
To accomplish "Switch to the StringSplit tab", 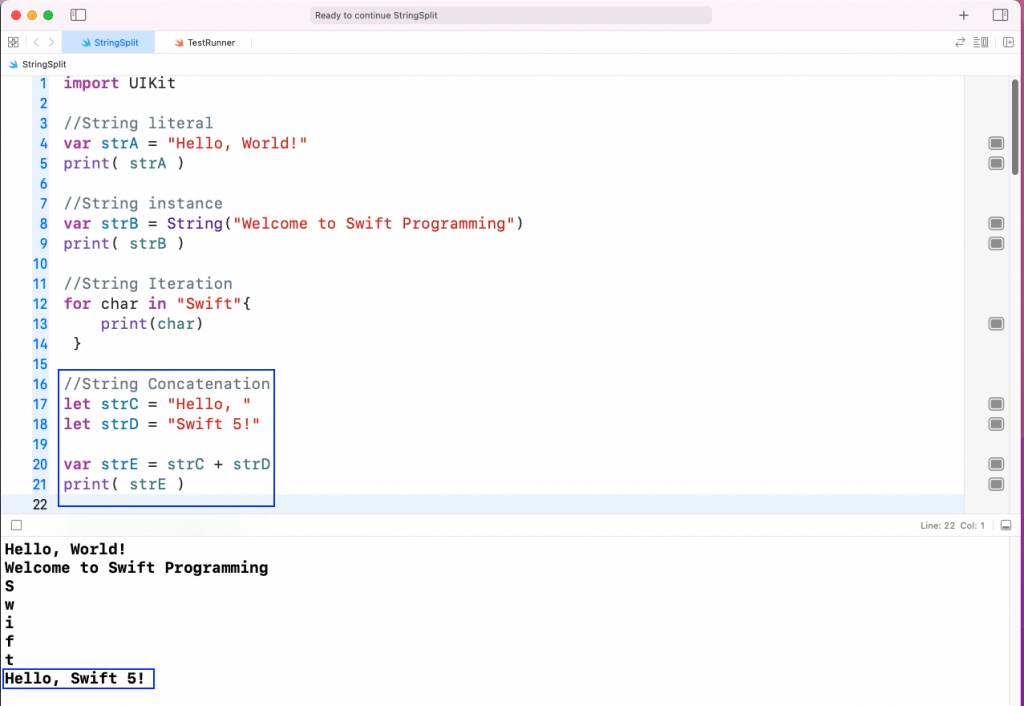I will (108, 43).
